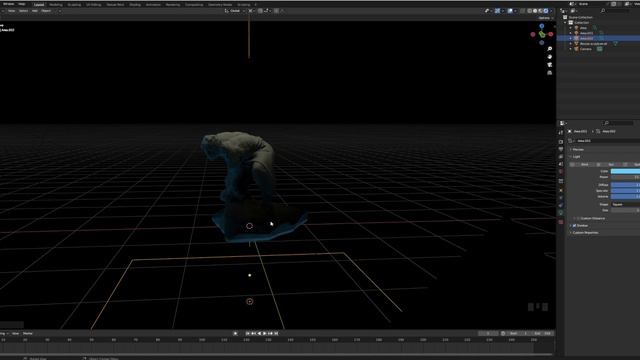Image resolution: width=640 pixels, height=360 pixels.
Task: Open the viewport Options dropdown
Action: tap(546, 18)
